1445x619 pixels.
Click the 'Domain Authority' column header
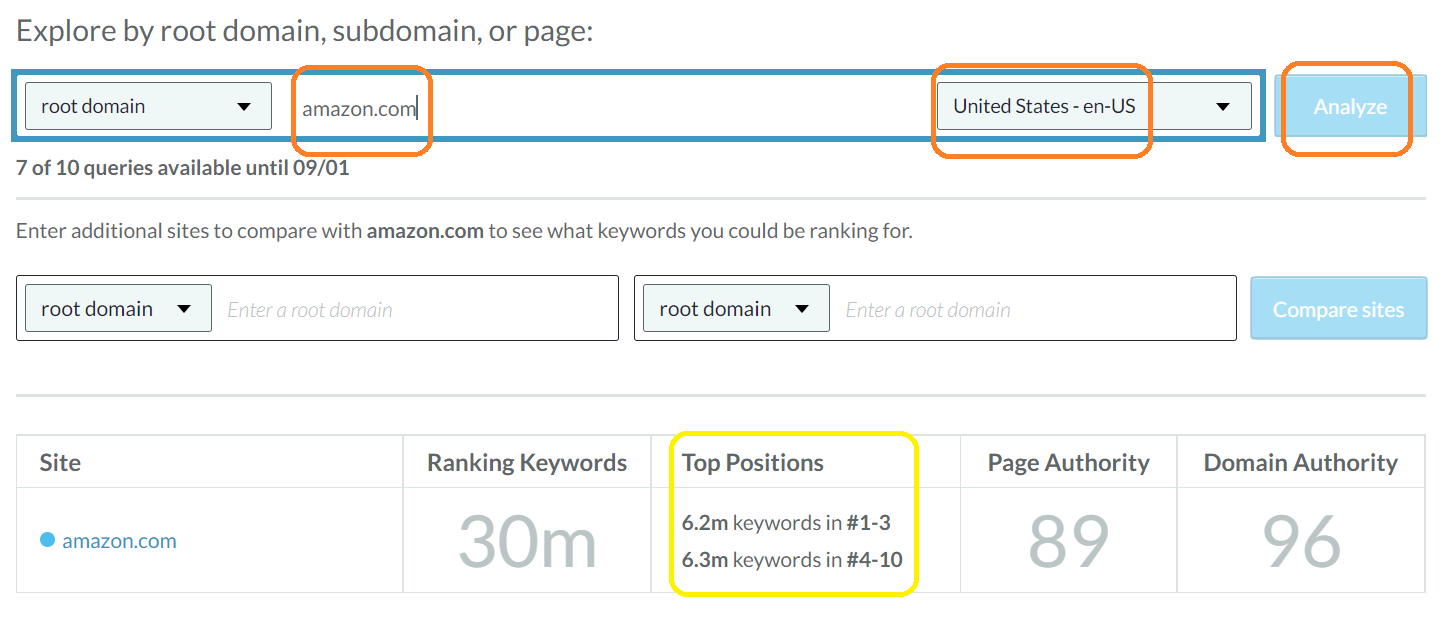coord(1300,463)
